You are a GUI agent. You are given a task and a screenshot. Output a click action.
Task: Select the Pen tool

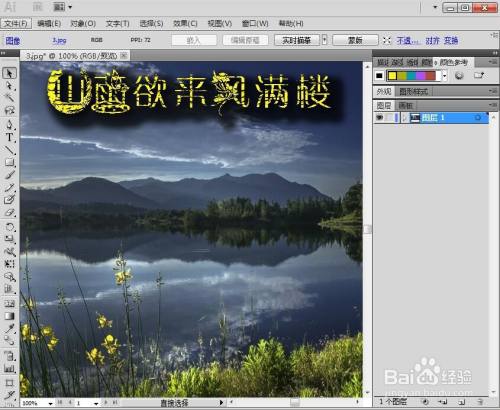[x=9, y=125]
